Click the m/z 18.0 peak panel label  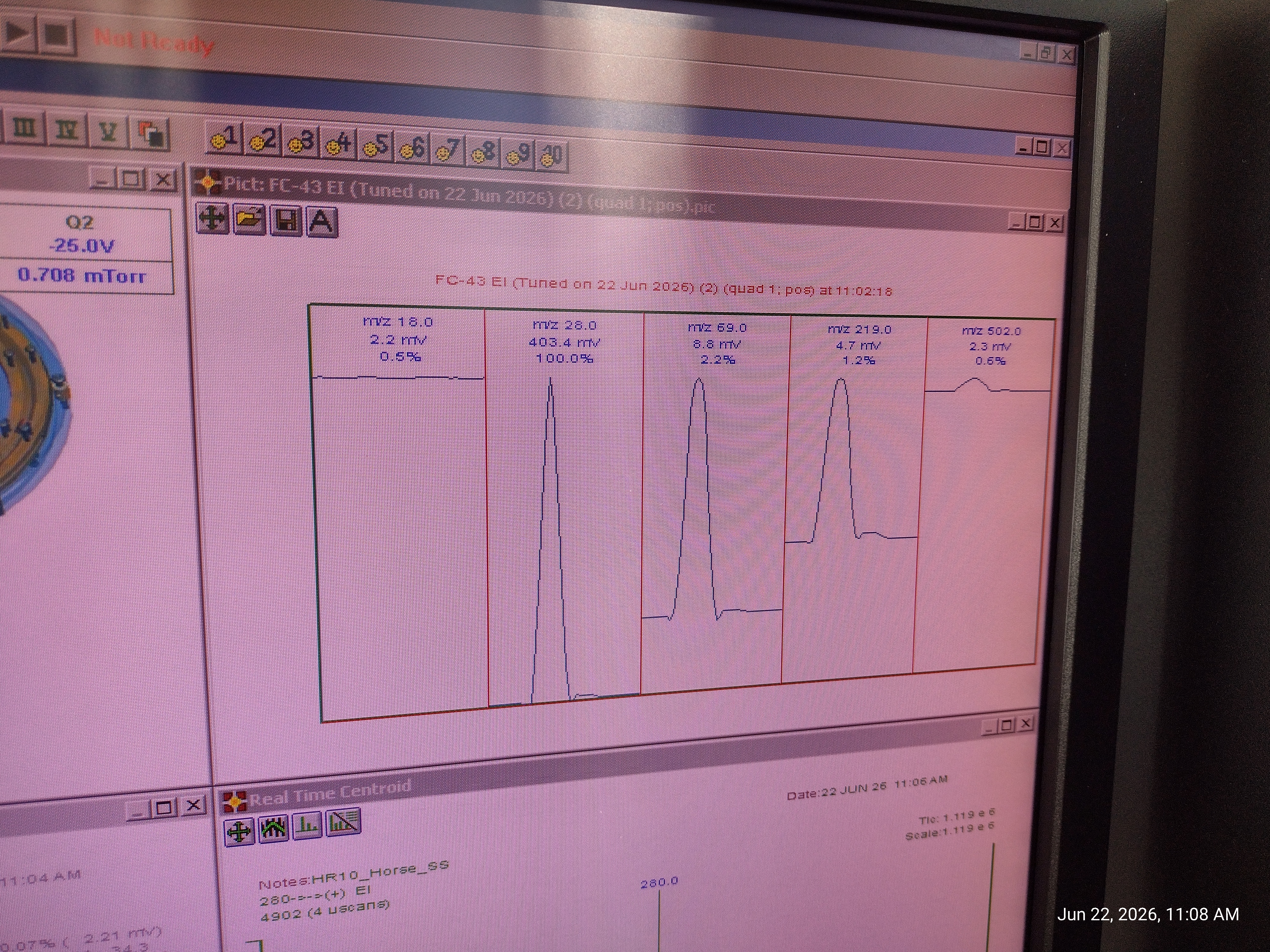[398, 322]
